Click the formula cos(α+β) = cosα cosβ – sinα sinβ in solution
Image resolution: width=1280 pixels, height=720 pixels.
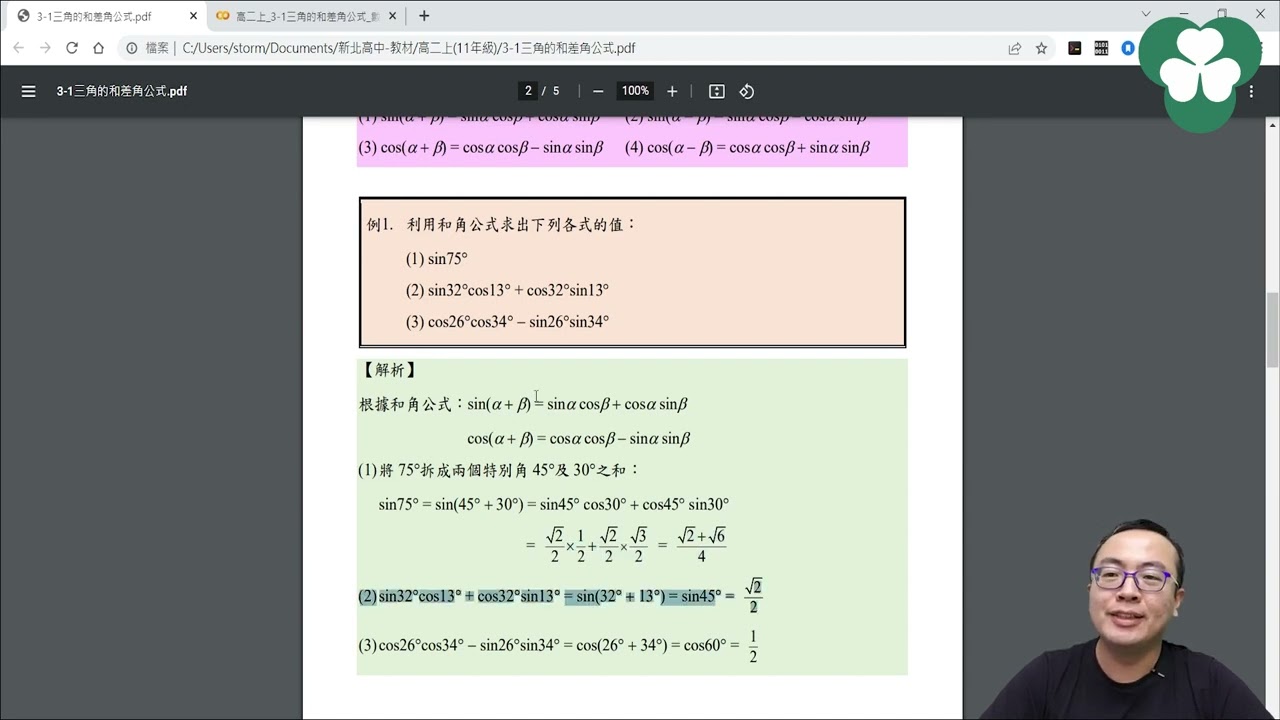pos(579,438)
